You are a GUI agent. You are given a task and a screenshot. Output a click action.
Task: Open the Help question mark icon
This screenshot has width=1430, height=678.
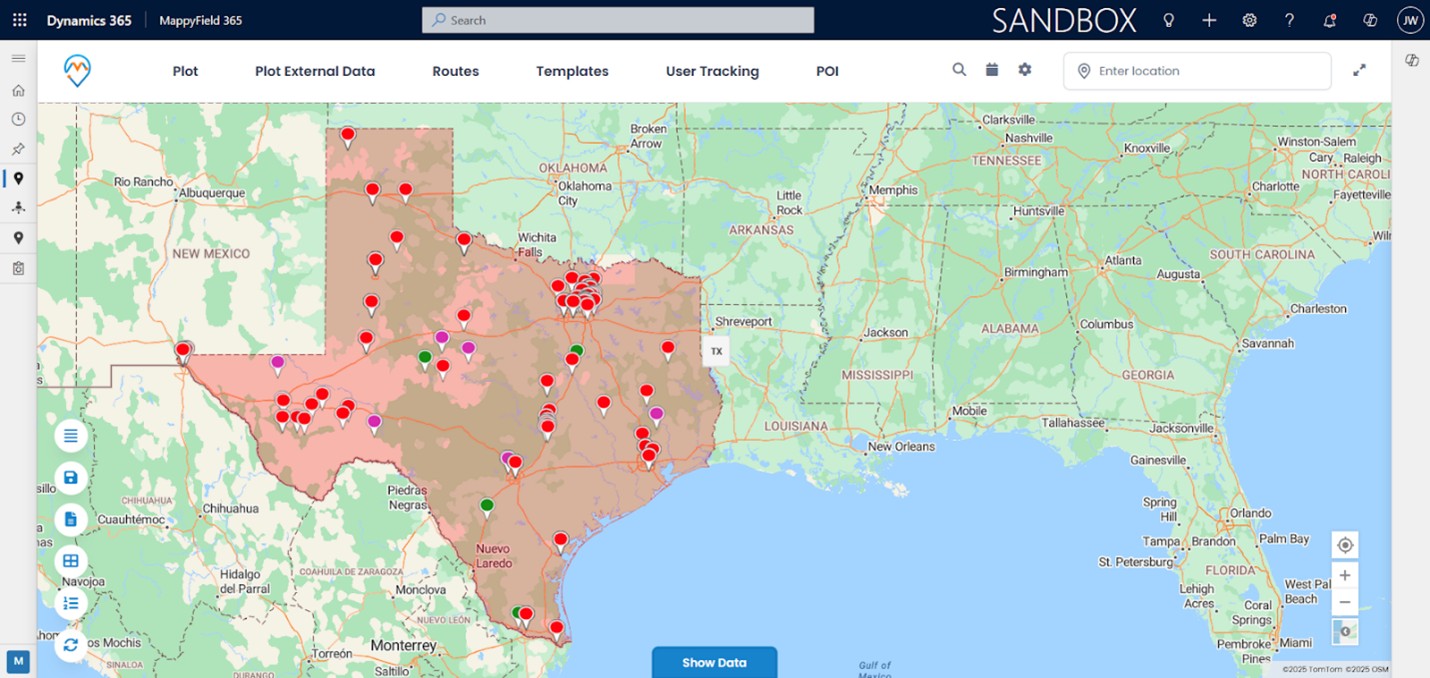coord(1290,20)
